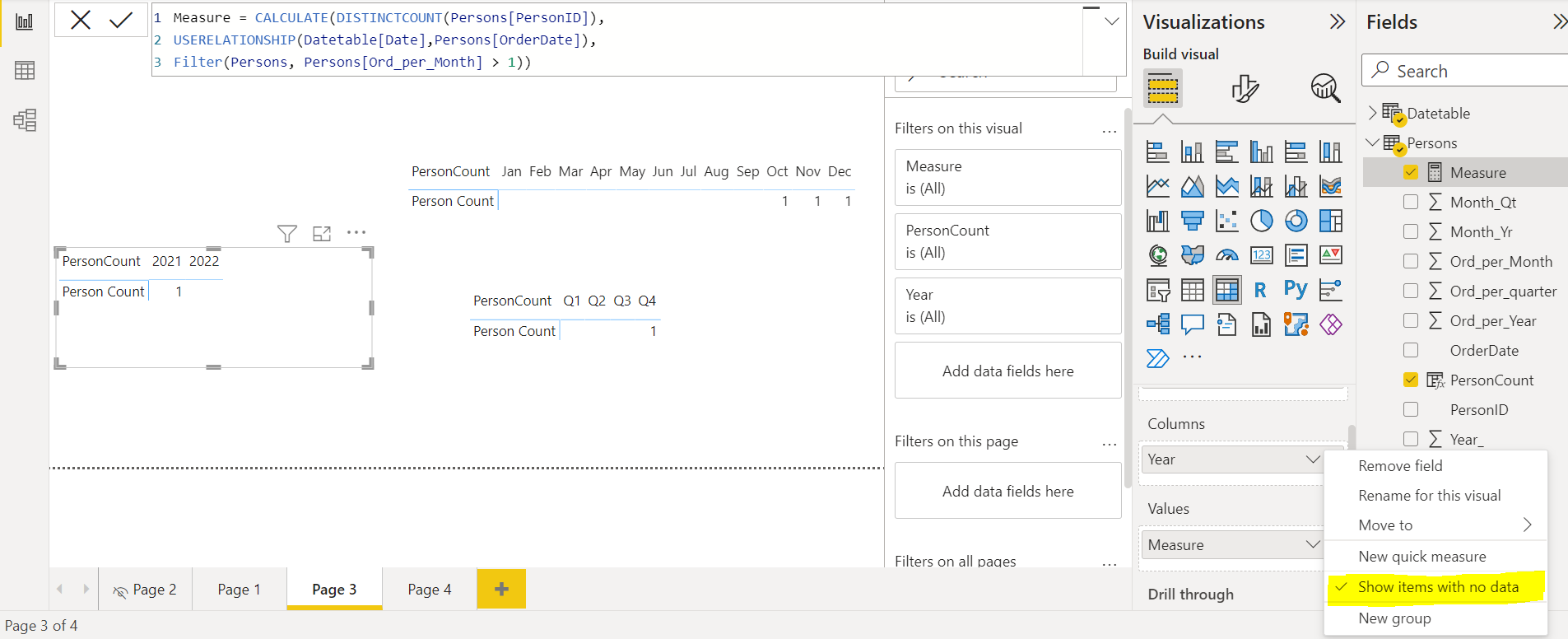
Task: Commit the DAX formula with the checkmark
Action: tap(121, 20)
